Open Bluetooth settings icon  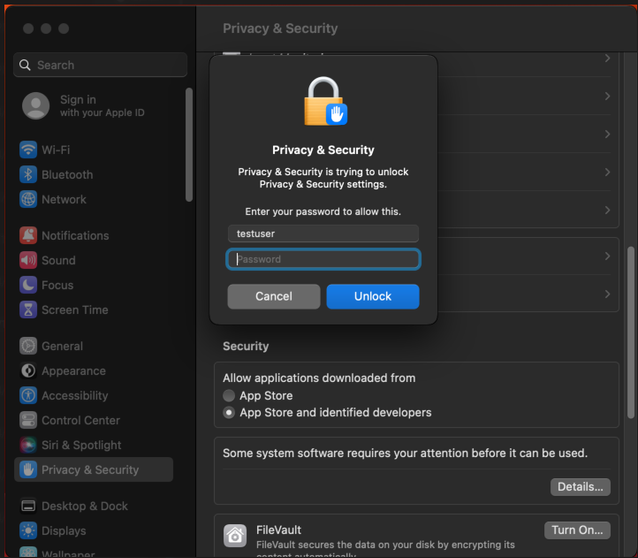click(28, 175)
